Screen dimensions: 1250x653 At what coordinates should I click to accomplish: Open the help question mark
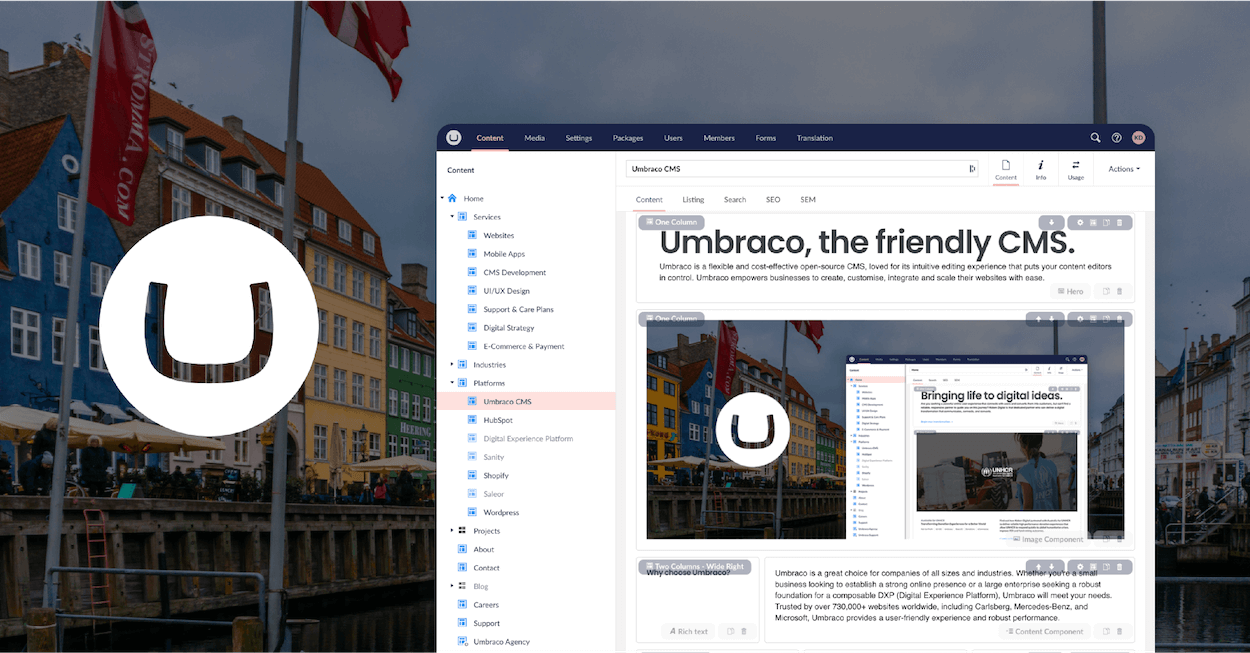[1116, 137]
